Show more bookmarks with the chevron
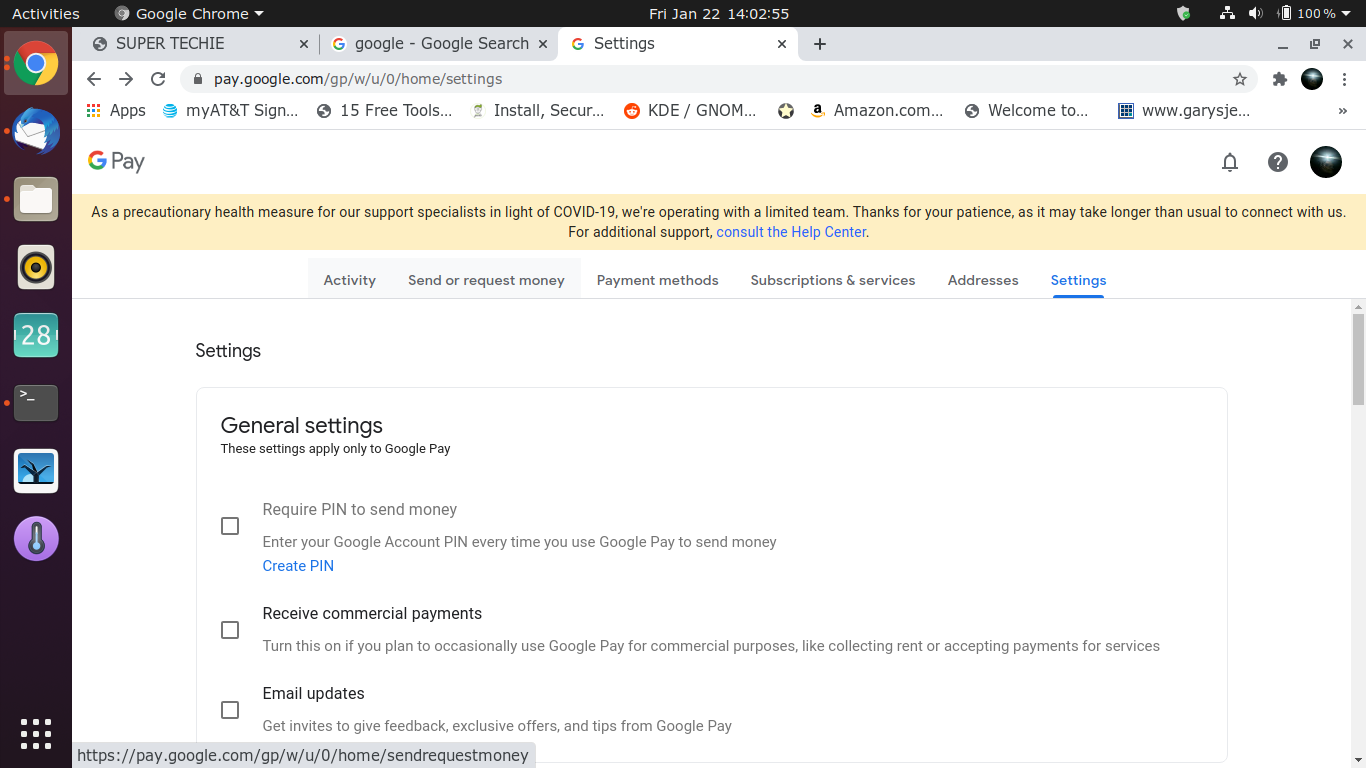The width and height of the screenshot is (1366, 768). [1342, 111]
